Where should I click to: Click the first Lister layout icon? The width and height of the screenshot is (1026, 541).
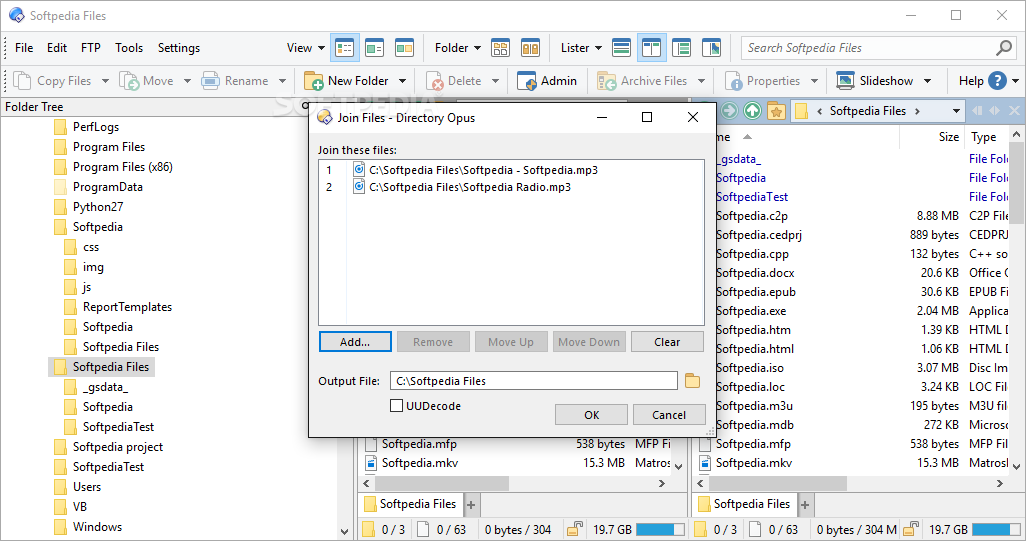click(x=621, y=48)
